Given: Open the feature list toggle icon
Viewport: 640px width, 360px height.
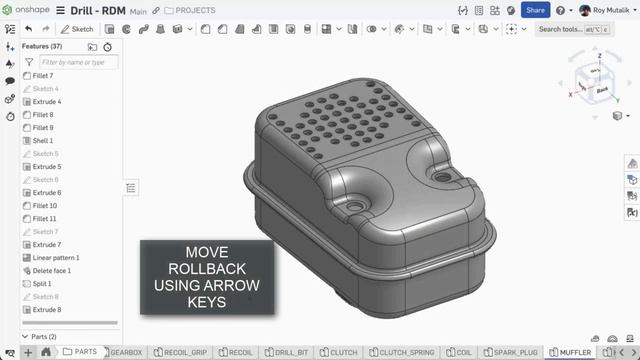Looking at the screenshot, I should (10, 29).
